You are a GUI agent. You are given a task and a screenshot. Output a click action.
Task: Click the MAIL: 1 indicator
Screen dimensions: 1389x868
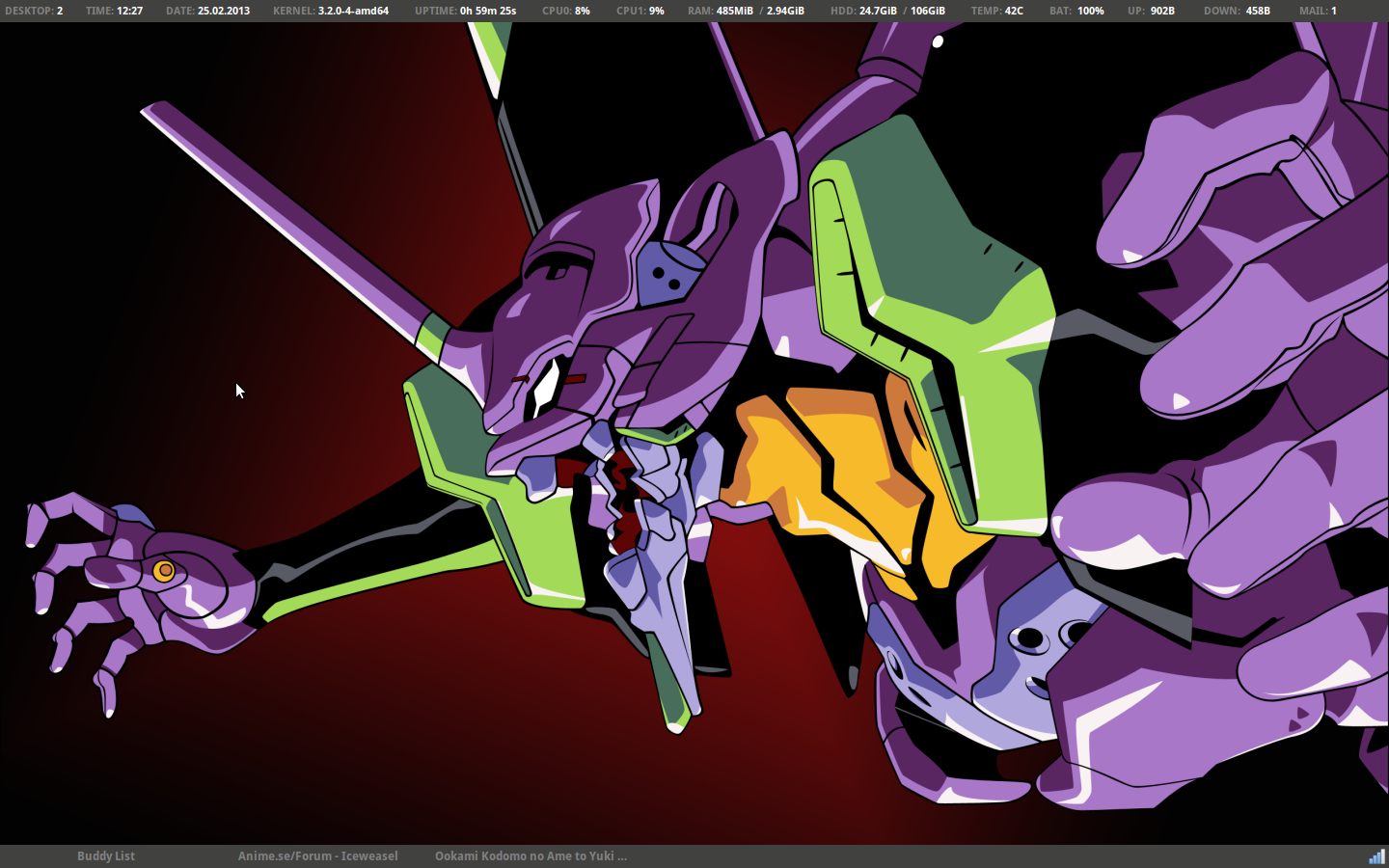point(1318,11)
